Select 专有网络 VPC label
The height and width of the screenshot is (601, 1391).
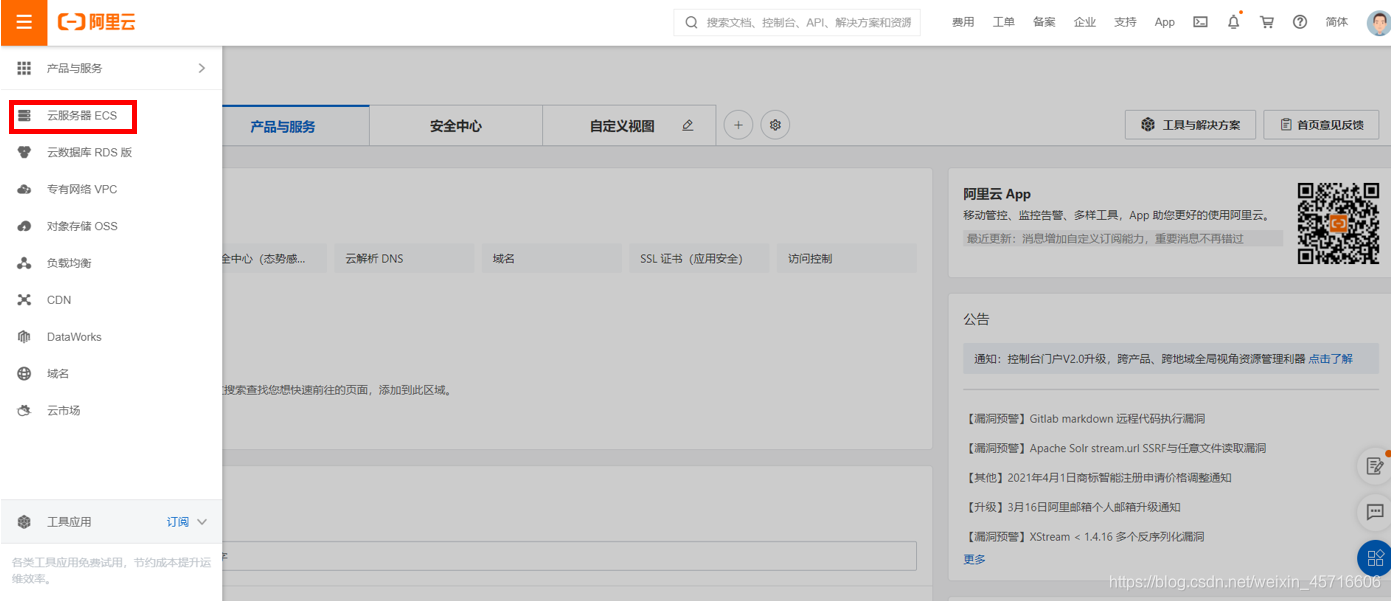point(82,189)
